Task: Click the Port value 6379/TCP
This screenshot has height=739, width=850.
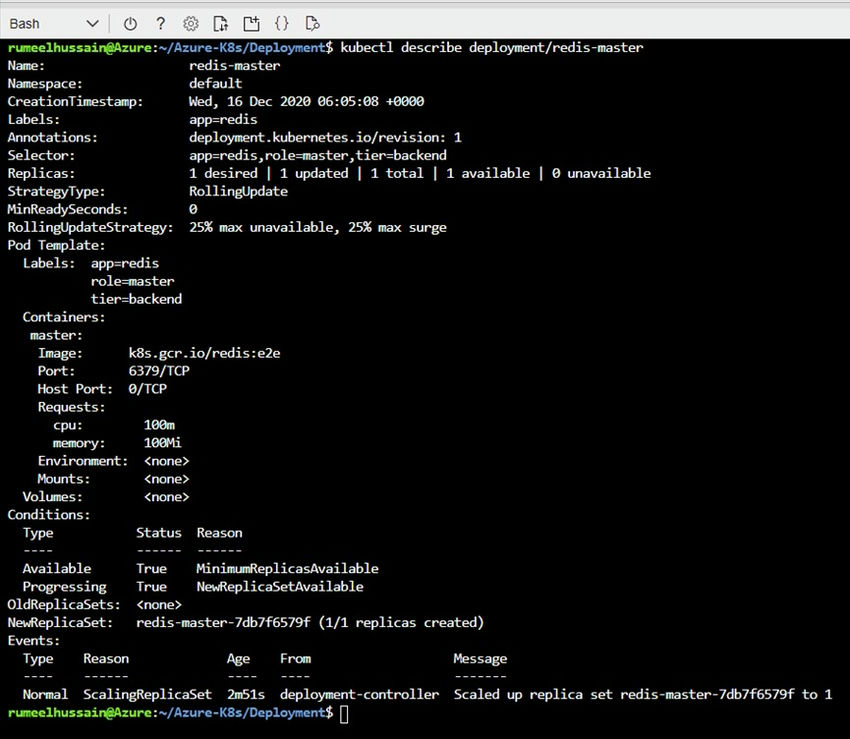Action: tap(159, 371)
